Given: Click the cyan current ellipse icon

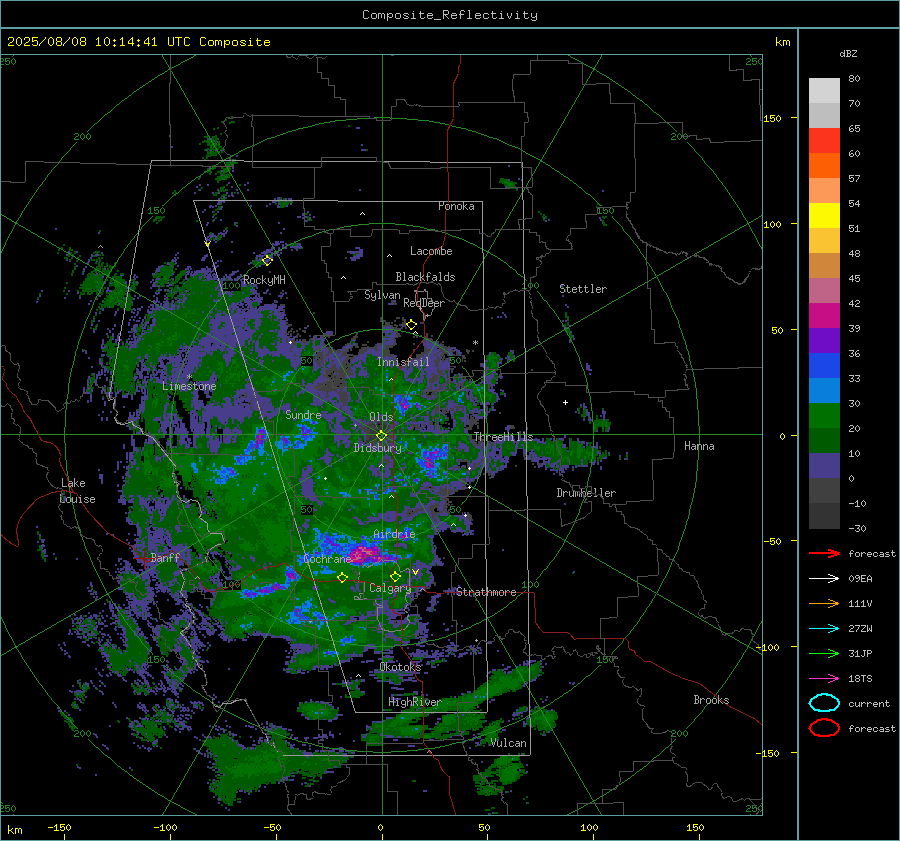Looking at the screenshot, I should (824, 703).
